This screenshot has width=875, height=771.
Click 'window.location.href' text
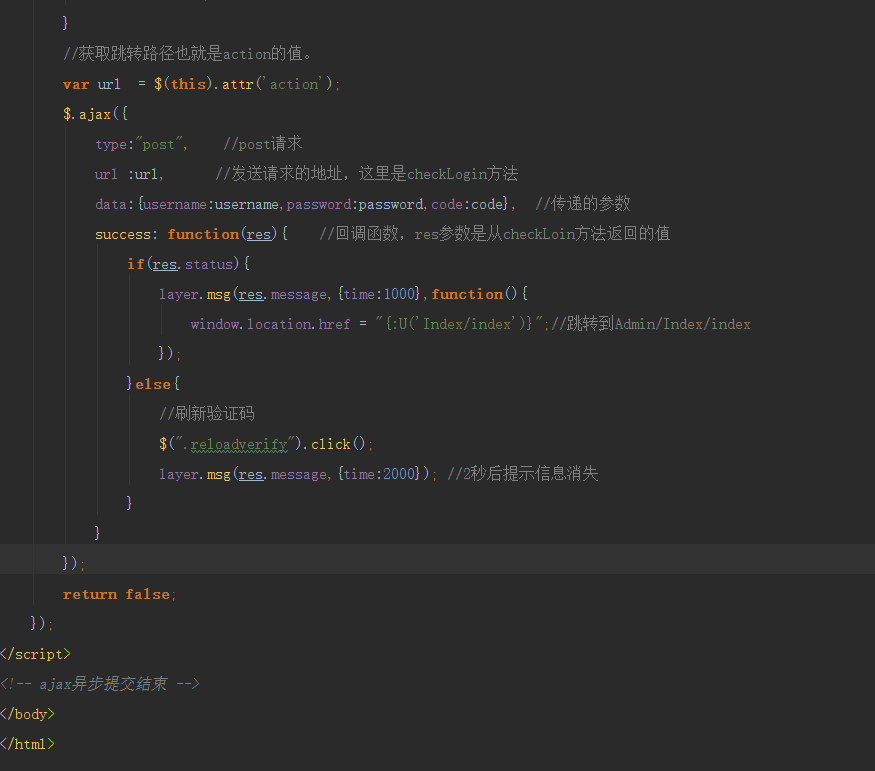coord(270,324)
